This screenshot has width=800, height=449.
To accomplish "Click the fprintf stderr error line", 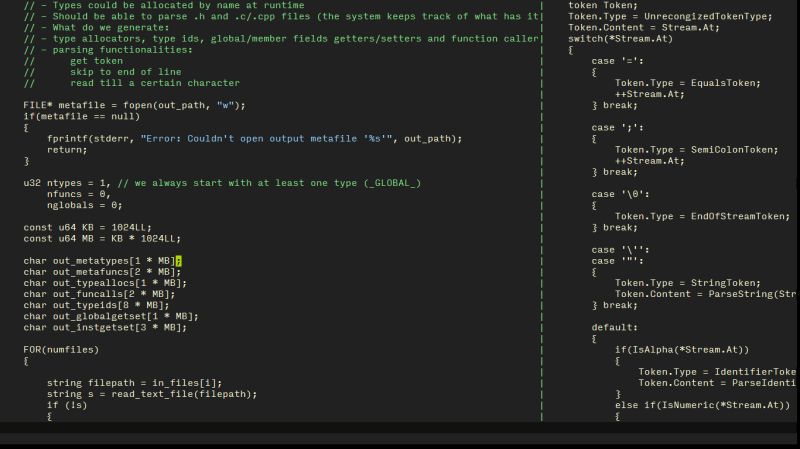I will (x=254, y=139).
